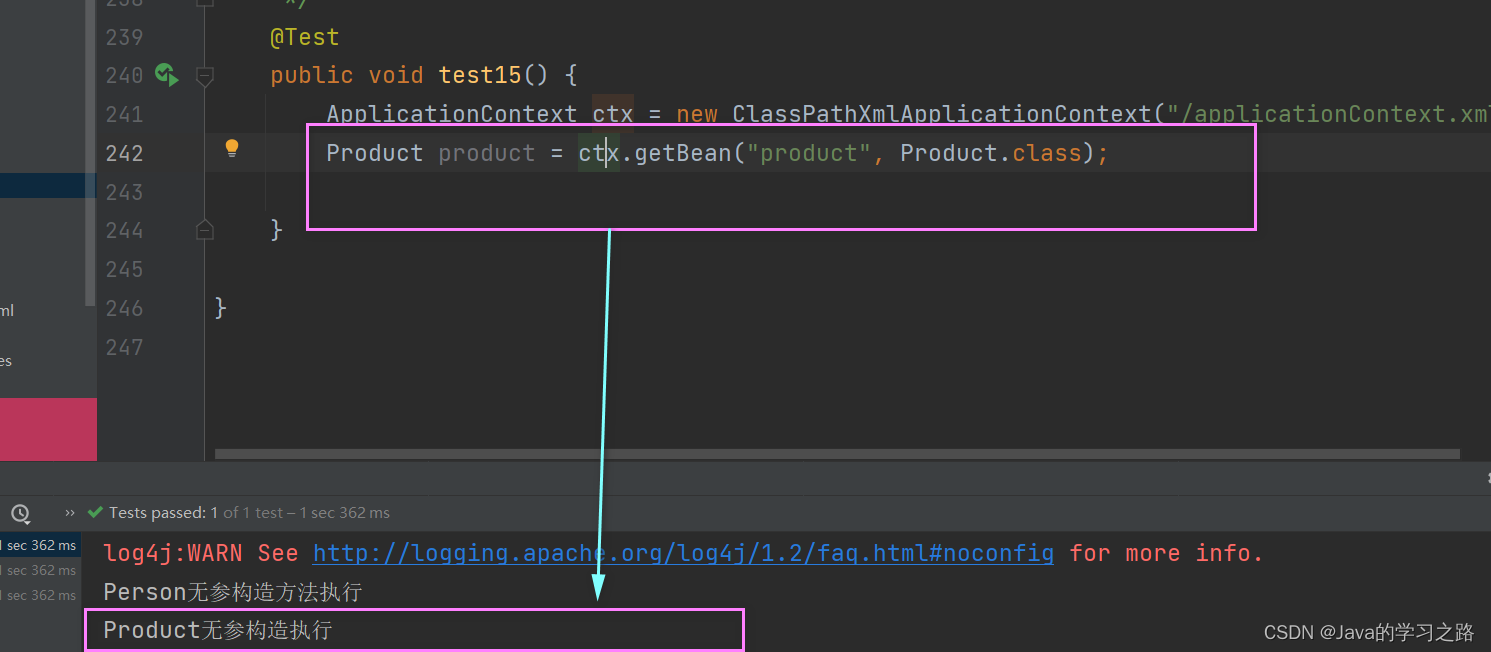Click the ClassPathXmlApplicationContext class name
The height and width of the screenshot is (652, 1491).
click(x=942, y=114)
